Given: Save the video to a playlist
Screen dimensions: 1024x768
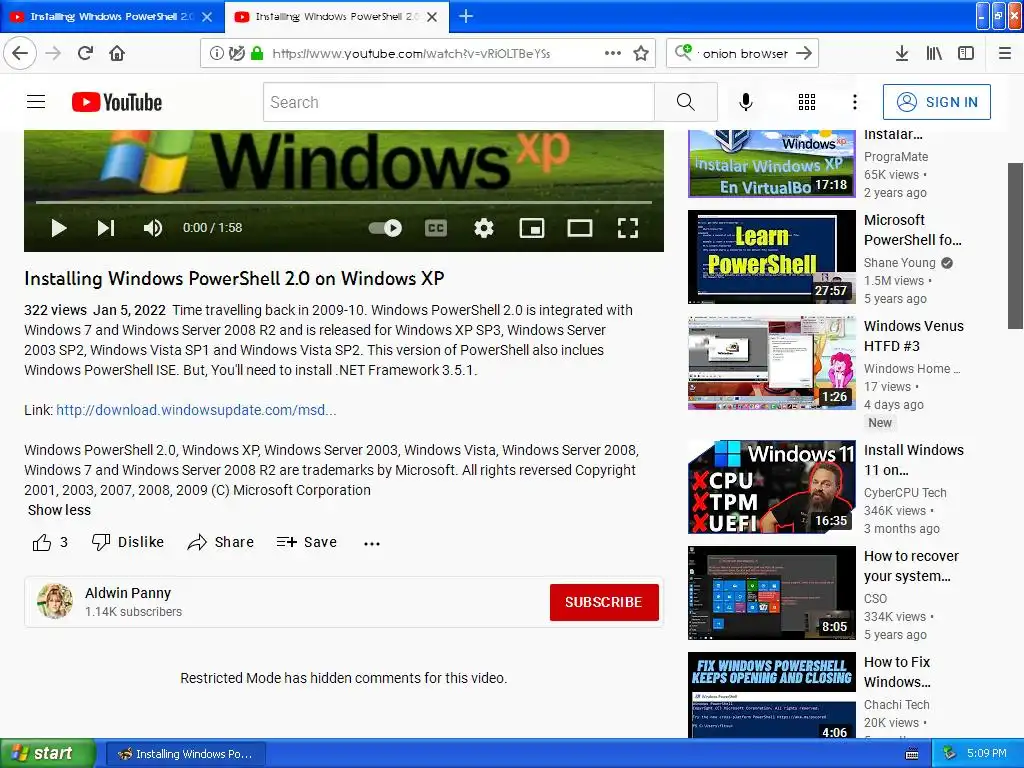Looking at the screenshot, I should (x=307, y=542).
